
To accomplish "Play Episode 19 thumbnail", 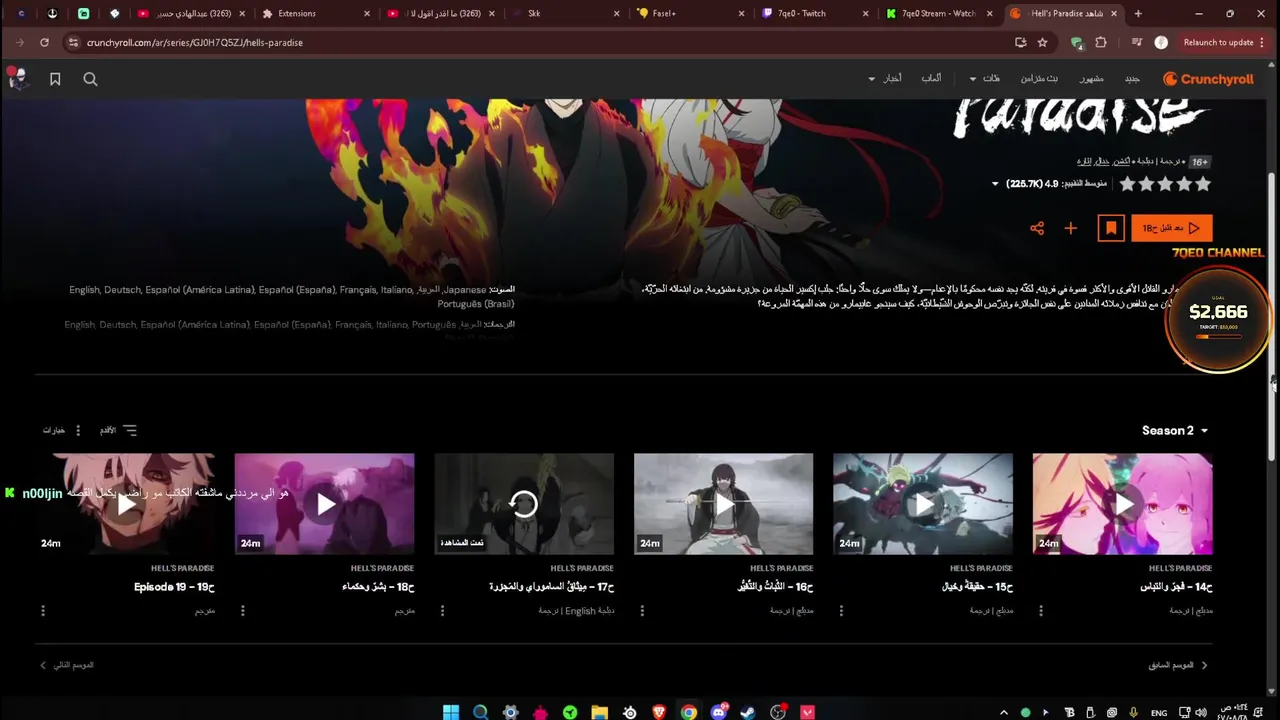I will [x=125, y=504].
